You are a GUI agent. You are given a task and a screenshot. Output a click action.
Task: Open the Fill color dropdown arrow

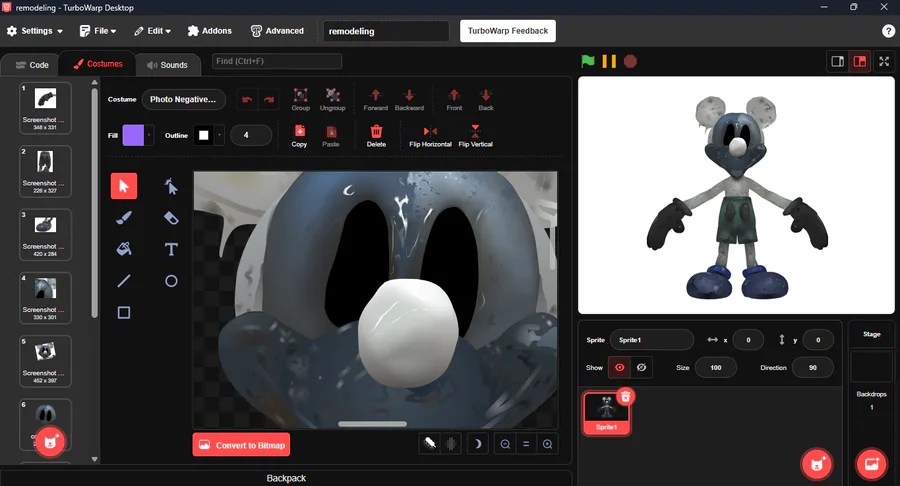click(149, 135)
